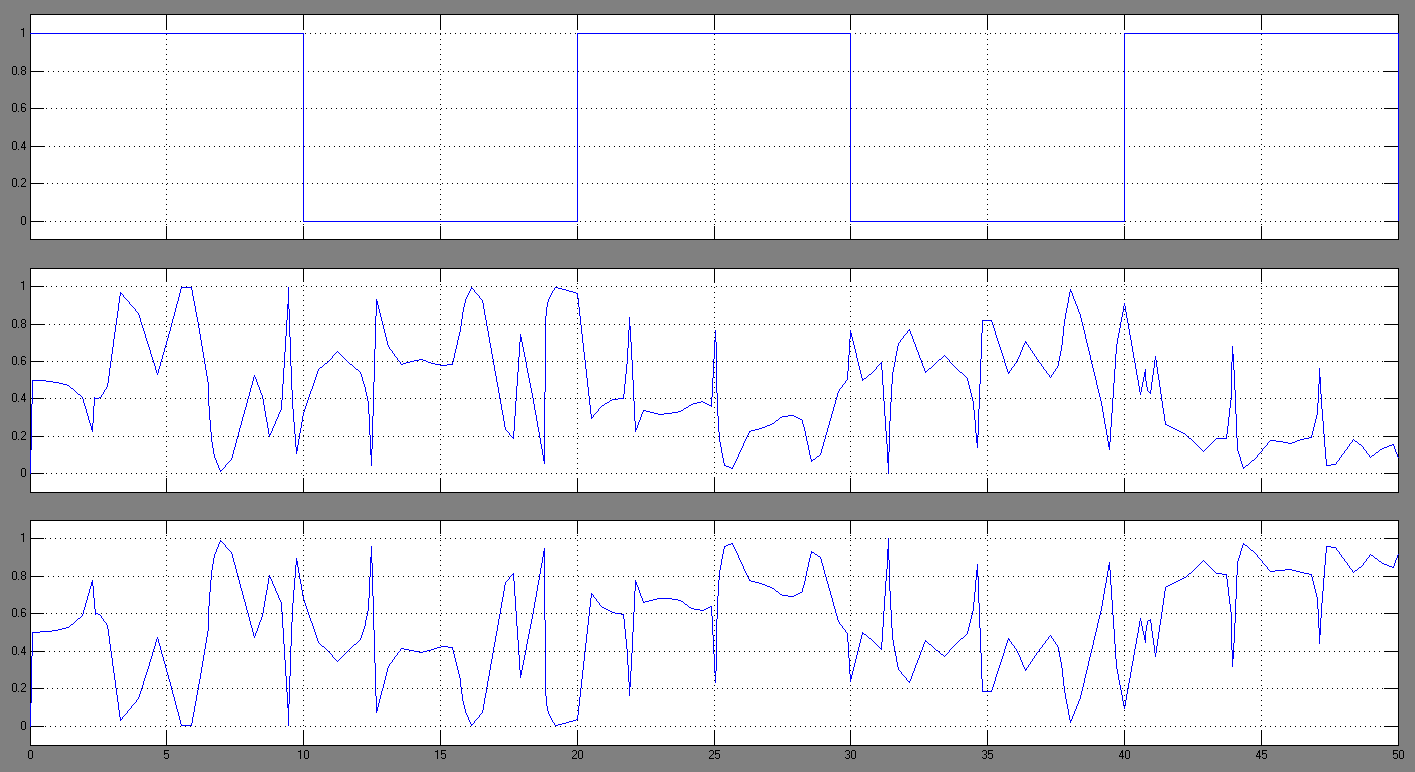Click the x-axis tick label 35

(988, 754)
